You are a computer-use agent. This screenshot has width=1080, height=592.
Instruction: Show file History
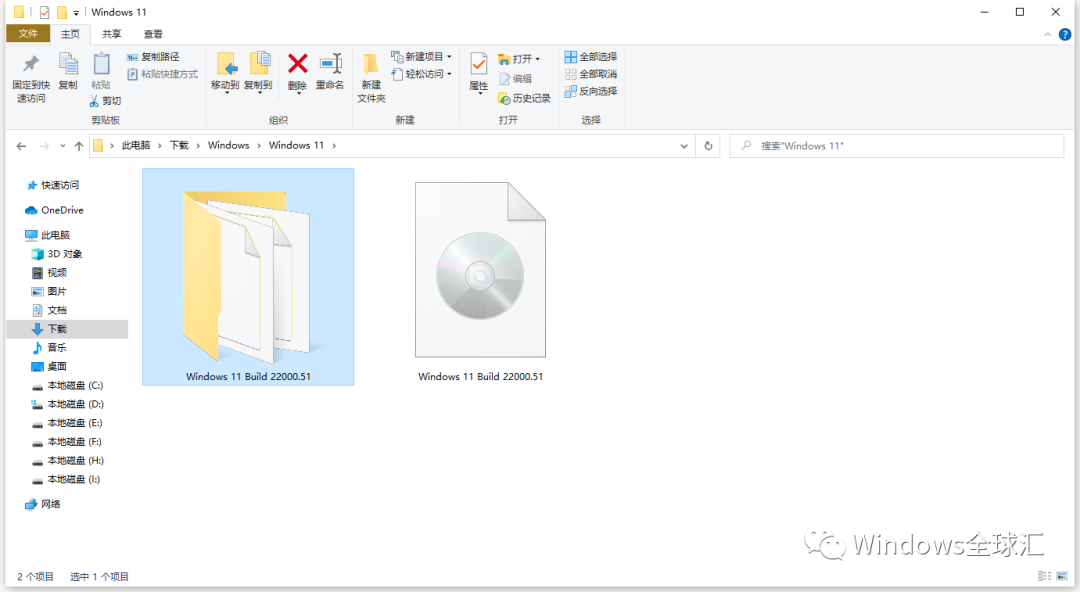(524, 99)
